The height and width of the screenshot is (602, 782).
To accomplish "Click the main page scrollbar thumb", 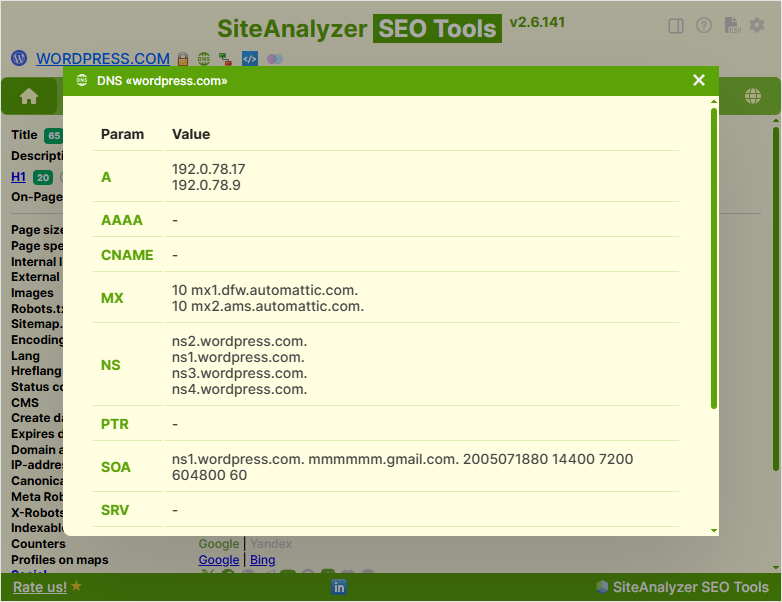I will click(776, 298).
